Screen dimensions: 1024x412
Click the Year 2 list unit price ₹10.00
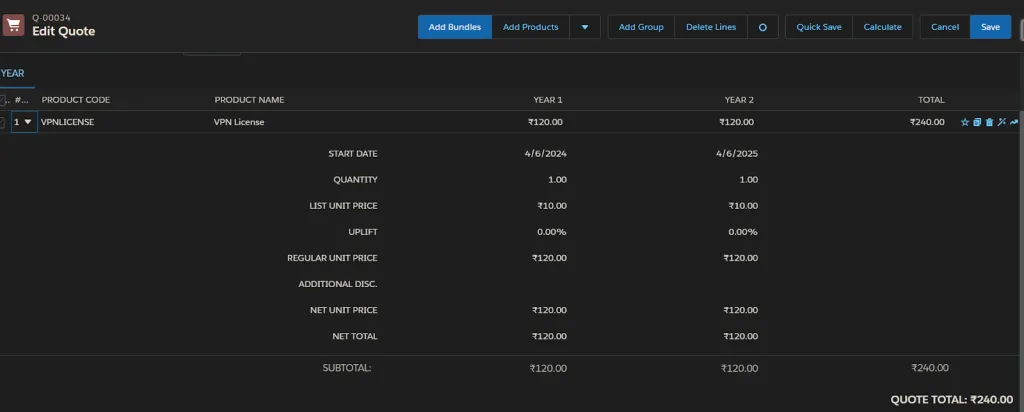click(743, 206)
